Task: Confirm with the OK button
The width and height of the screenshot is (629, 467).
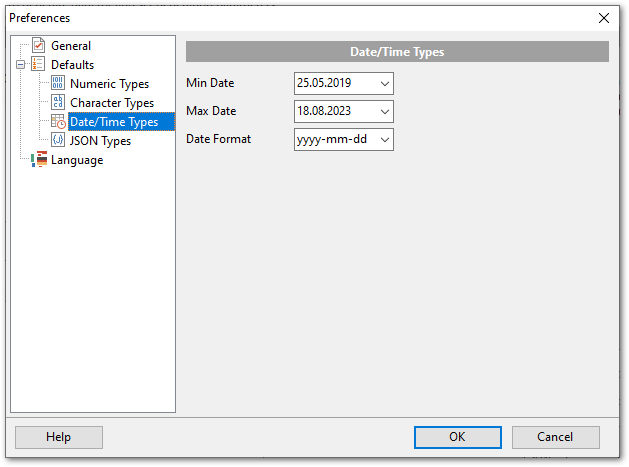Action: point(457,437)
